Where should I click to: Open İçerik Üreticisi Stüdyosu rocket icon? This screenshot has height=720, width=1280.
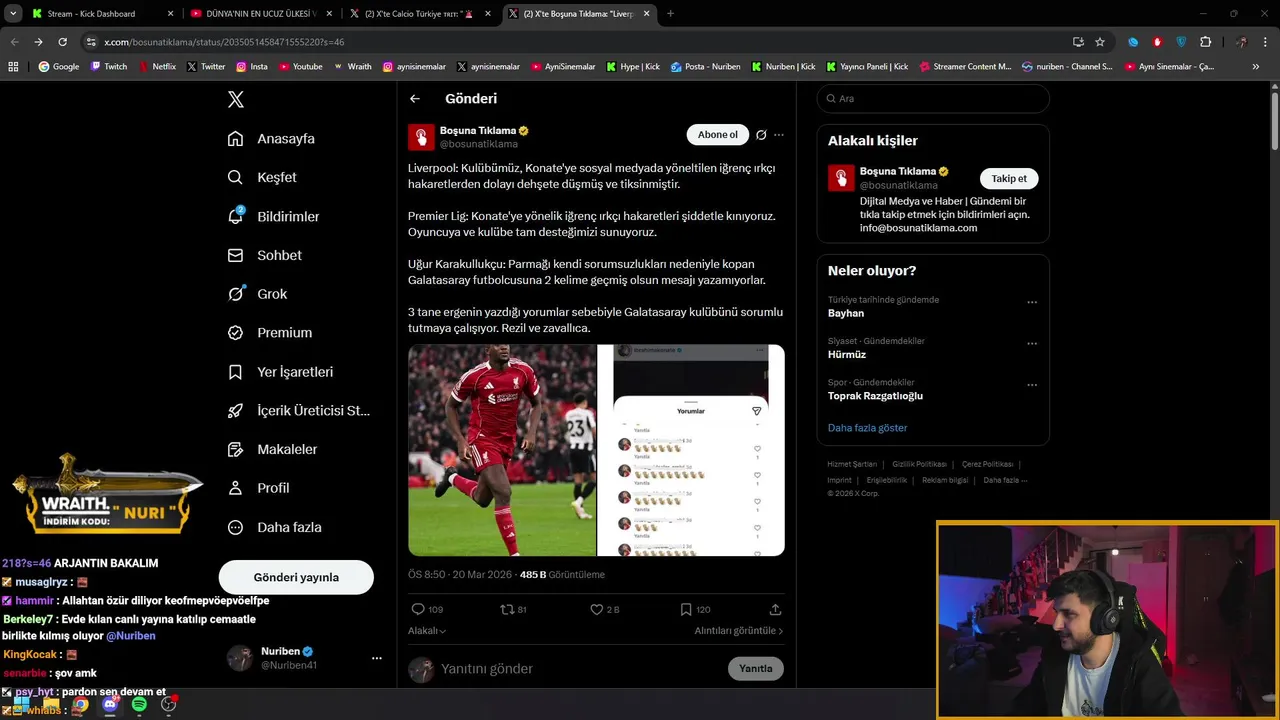(x=235, y=411)
